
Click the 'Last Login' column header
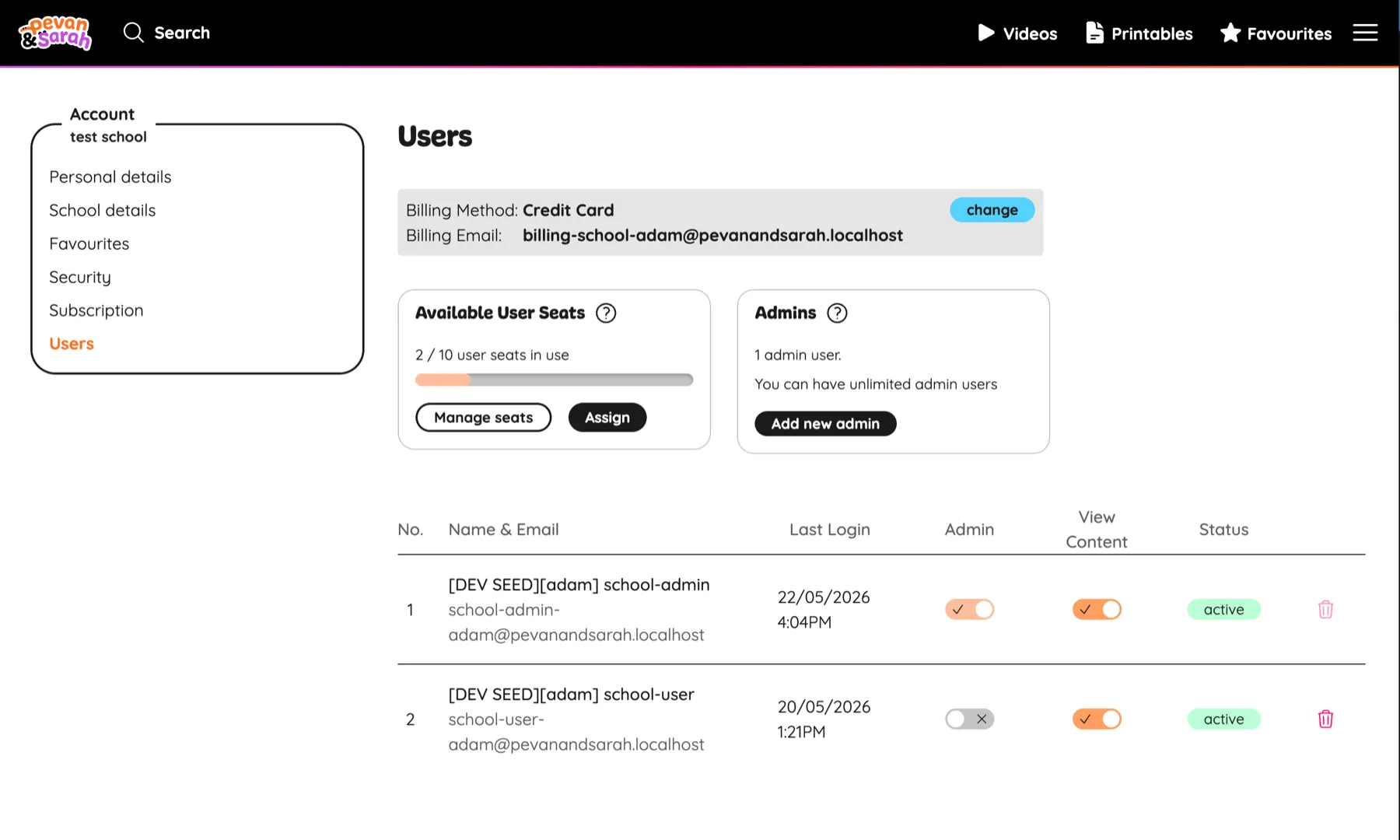pyautogui.click(x=829, y=529)
